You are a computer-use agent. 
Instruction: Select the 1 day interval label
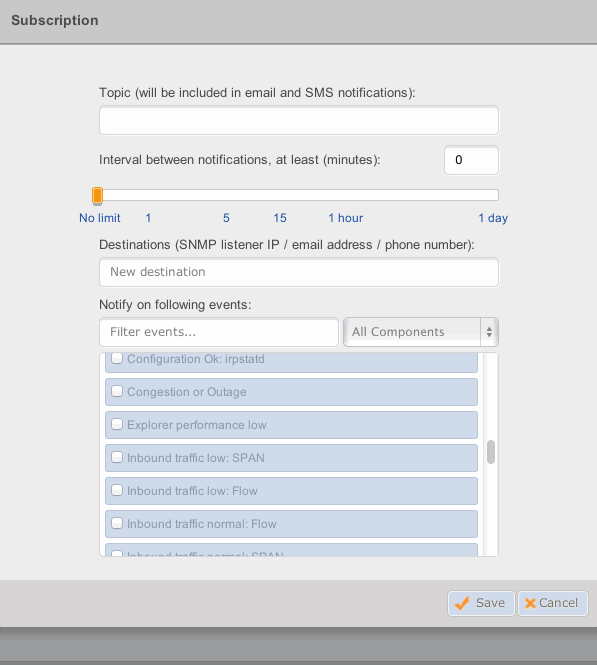[493, 218]
